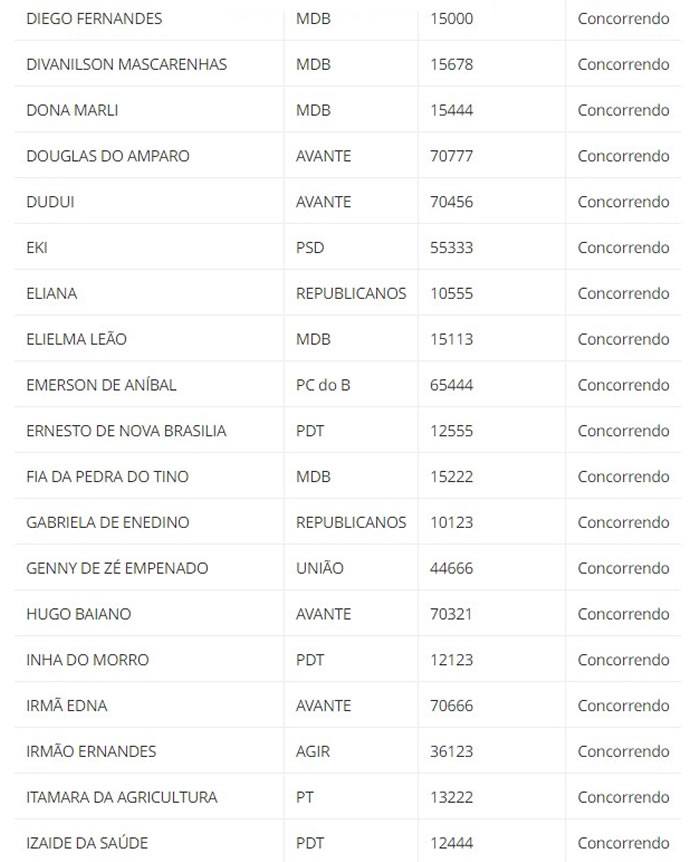Click AGIR party for IRMÃO ERNANDES

coord(313,751)
